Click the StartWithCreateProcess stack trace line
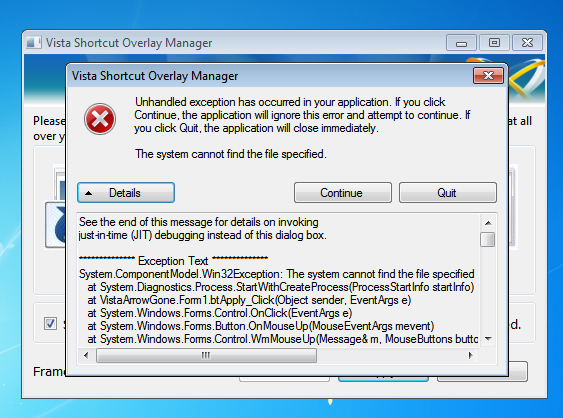The image size is (563, 418). tap(281, 287)
